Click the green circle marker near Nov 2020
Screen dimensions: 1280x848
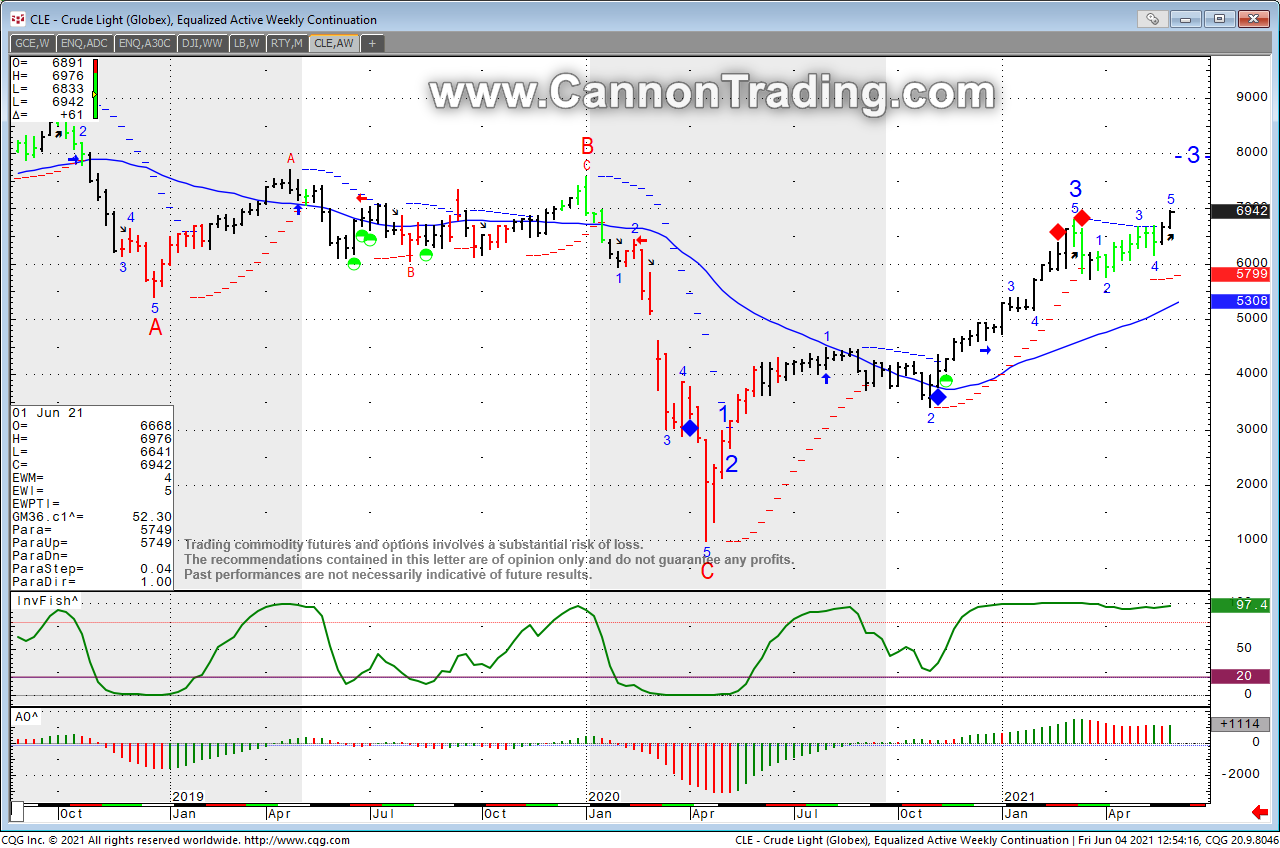click(x=946, y=381)
